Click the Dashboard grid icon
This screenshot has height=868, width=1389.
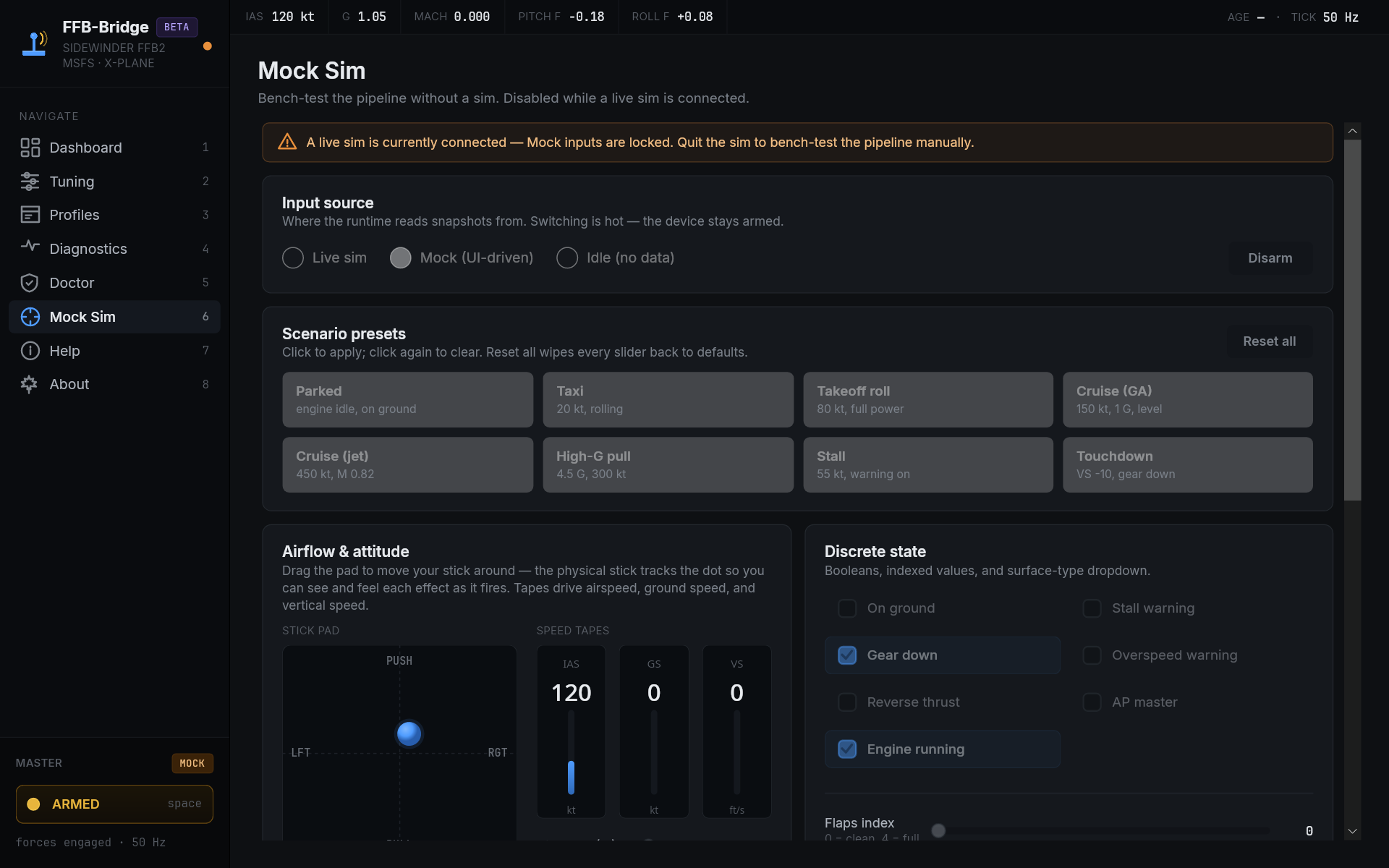(30, 148)
